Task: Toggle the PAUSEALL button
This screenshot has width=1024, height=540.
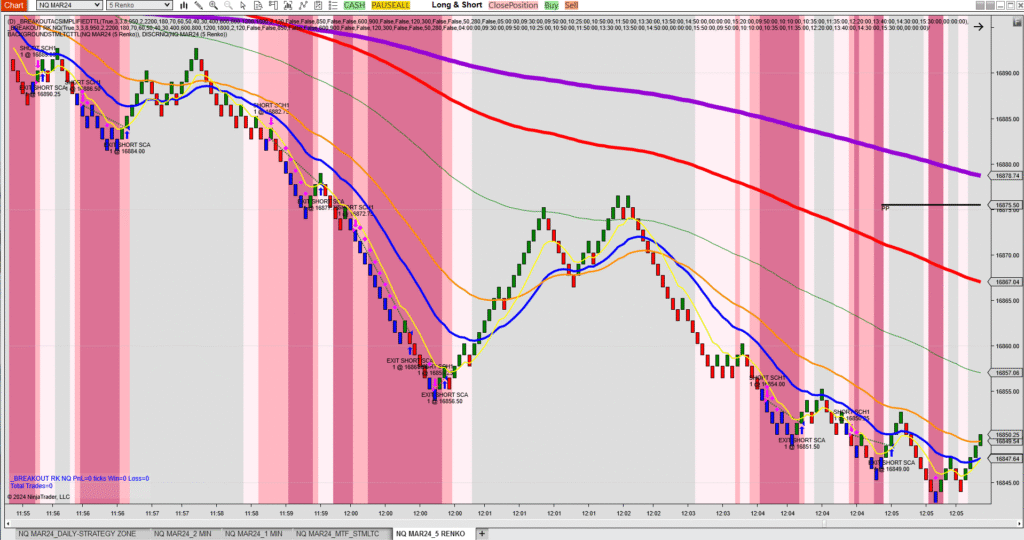Action: pyautogui.click(x=387, y=6)
